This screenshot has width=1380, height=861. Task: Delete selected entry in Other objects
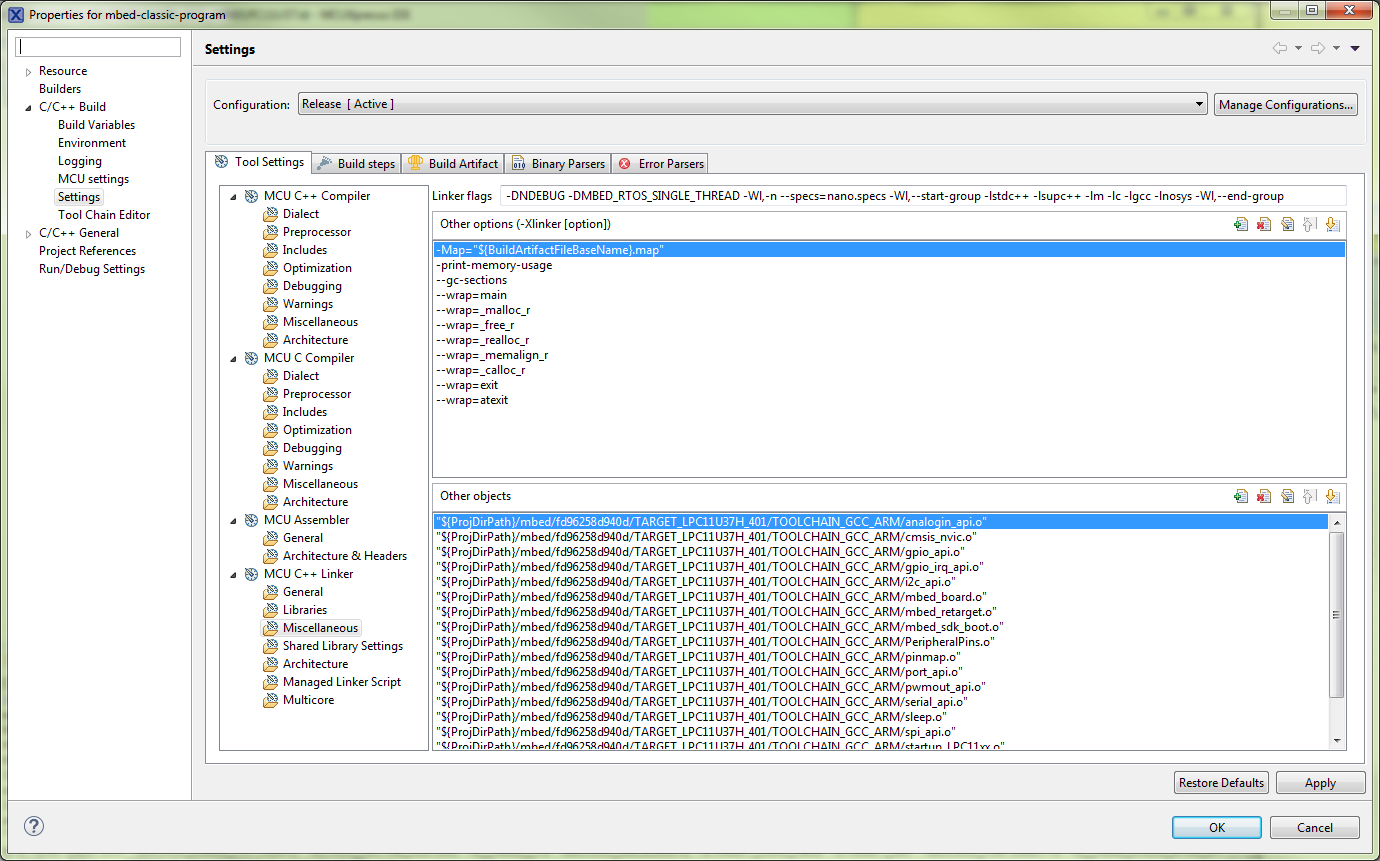[x=1264, y=496]
